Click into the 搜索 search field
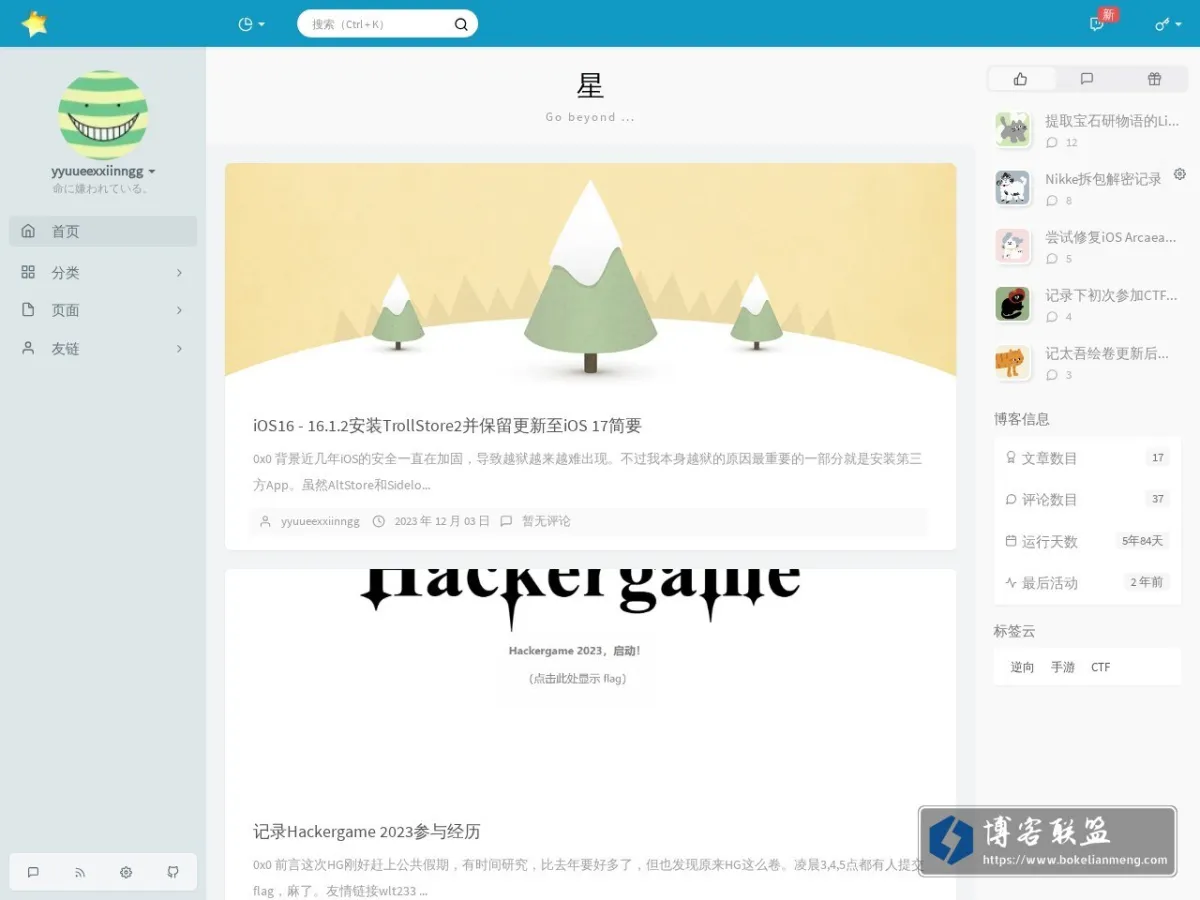Screen dimensions: 1200x900 [378, 24]
